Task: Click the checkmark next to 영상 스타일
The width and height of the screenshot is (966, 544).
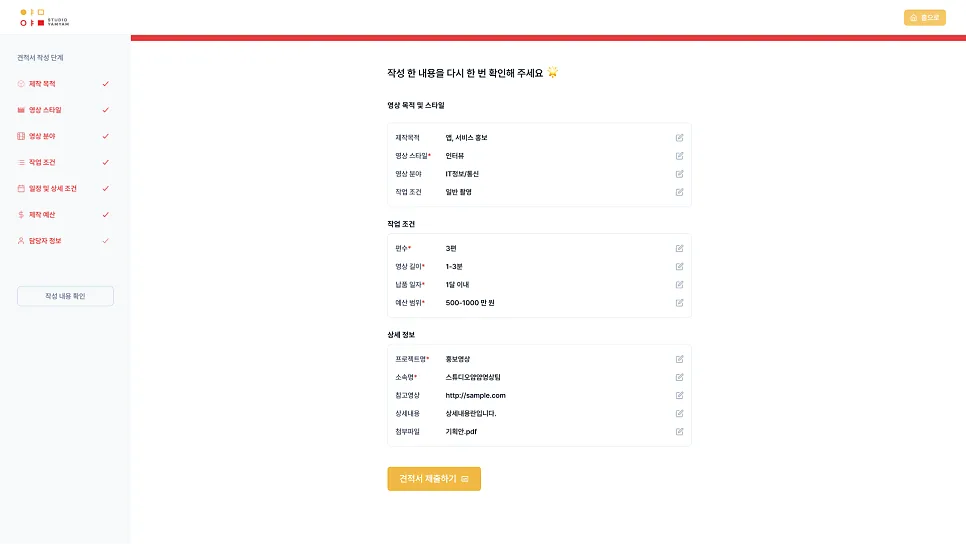Action: pos(105,110)
